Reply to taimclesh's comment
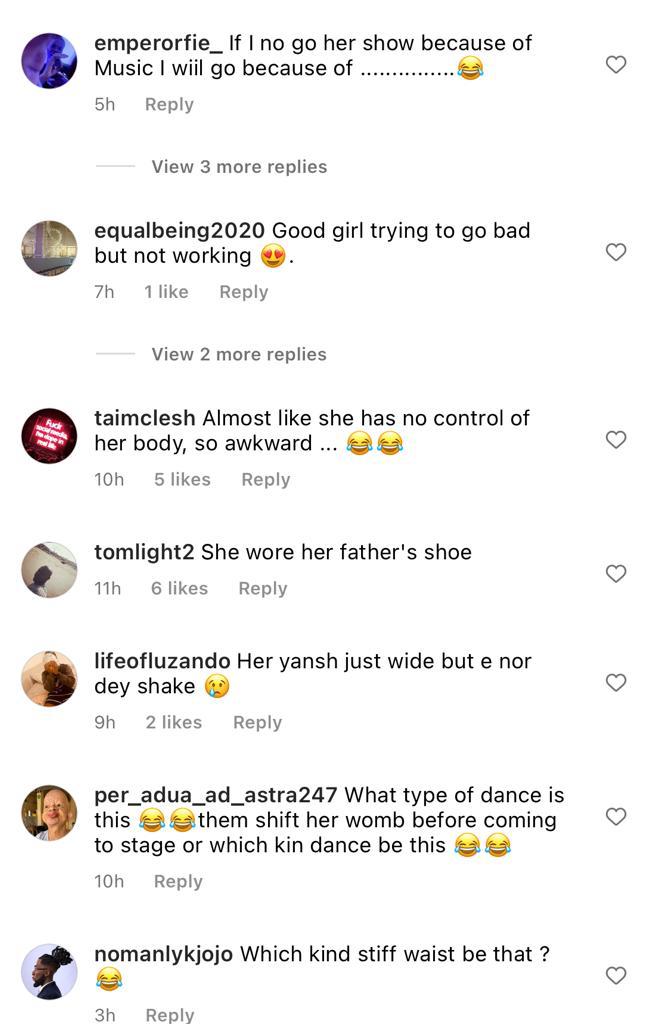Image resolution: width=670 pixels, height=1024 pixels. pyautogui.click(x=265, y=479)
